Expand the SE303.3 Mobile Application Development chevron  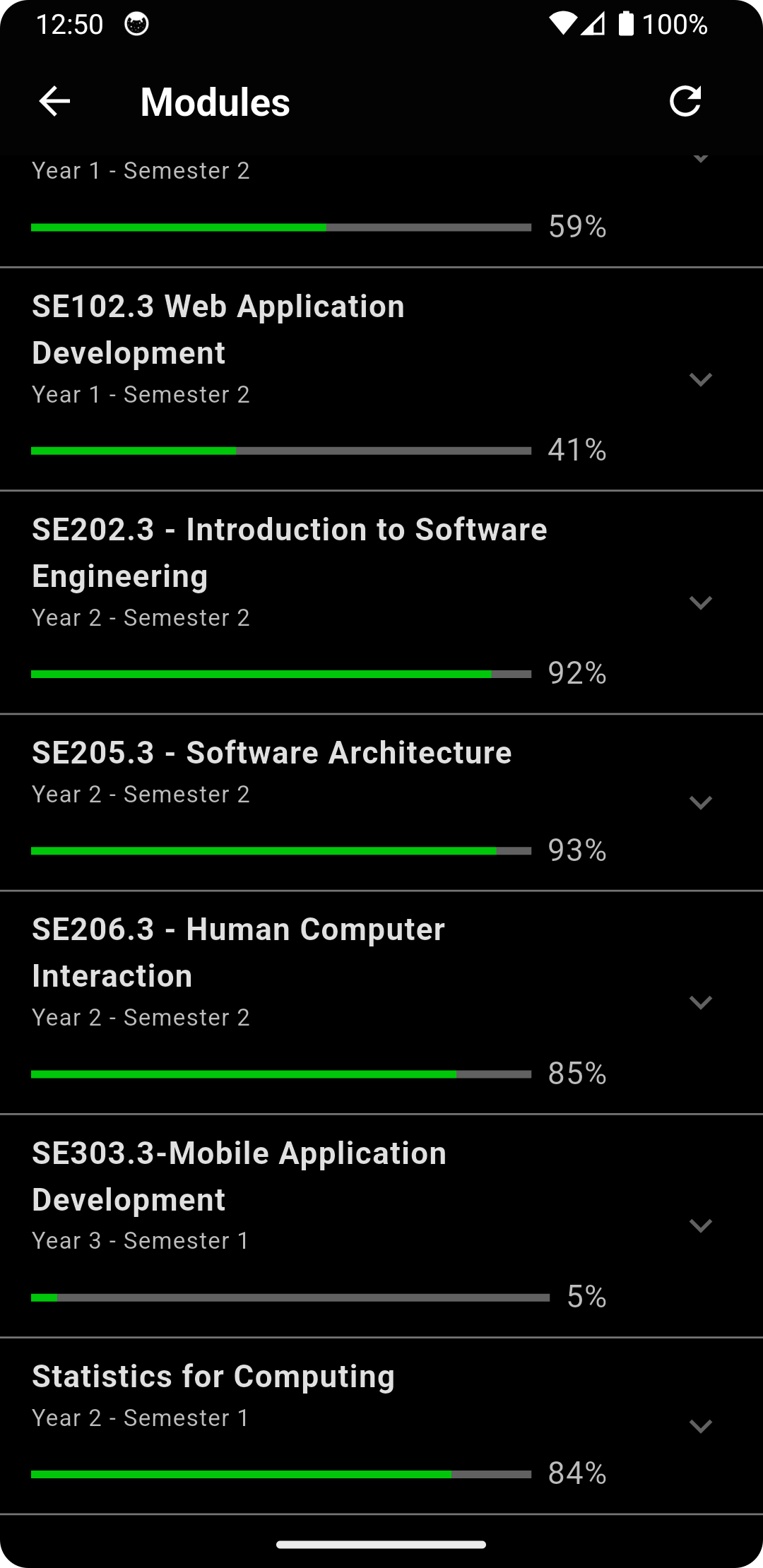(700, 1225)
